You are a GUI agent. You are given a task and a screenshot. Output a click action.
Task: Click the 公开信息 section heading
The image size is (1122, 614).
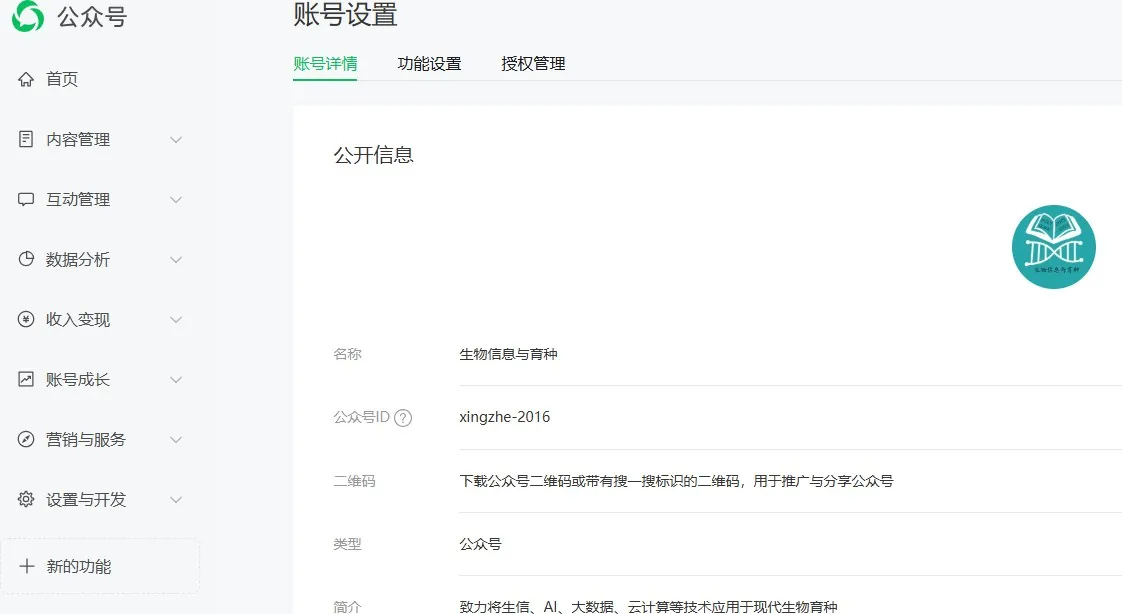pyautogui.click(x=374, y=155)
